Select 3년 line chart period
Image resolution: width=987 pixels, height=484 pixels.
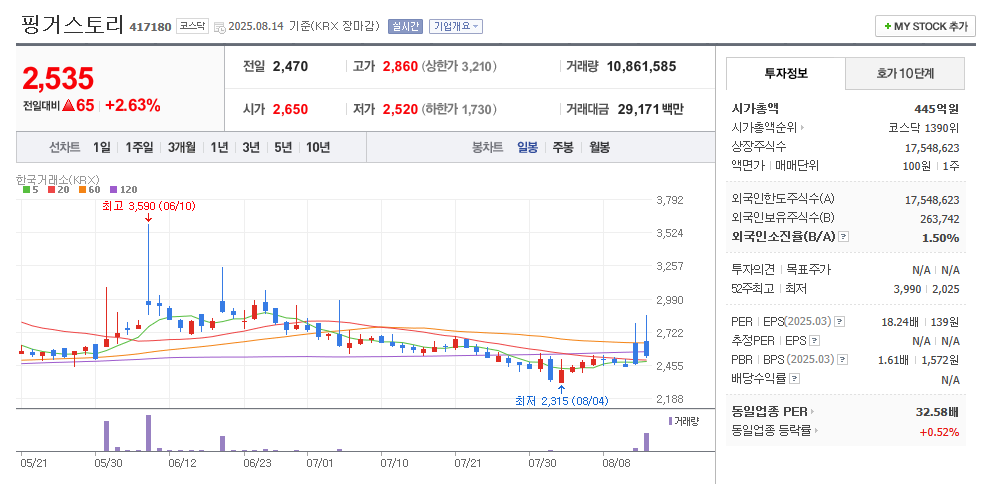(x=251, y=147)
